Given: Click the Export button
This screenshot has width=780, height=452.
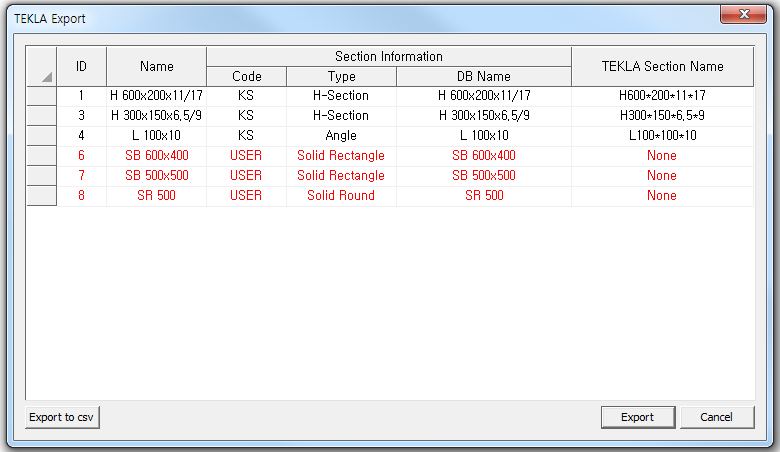Looking at the screenshot, I should tap(638, 417).
